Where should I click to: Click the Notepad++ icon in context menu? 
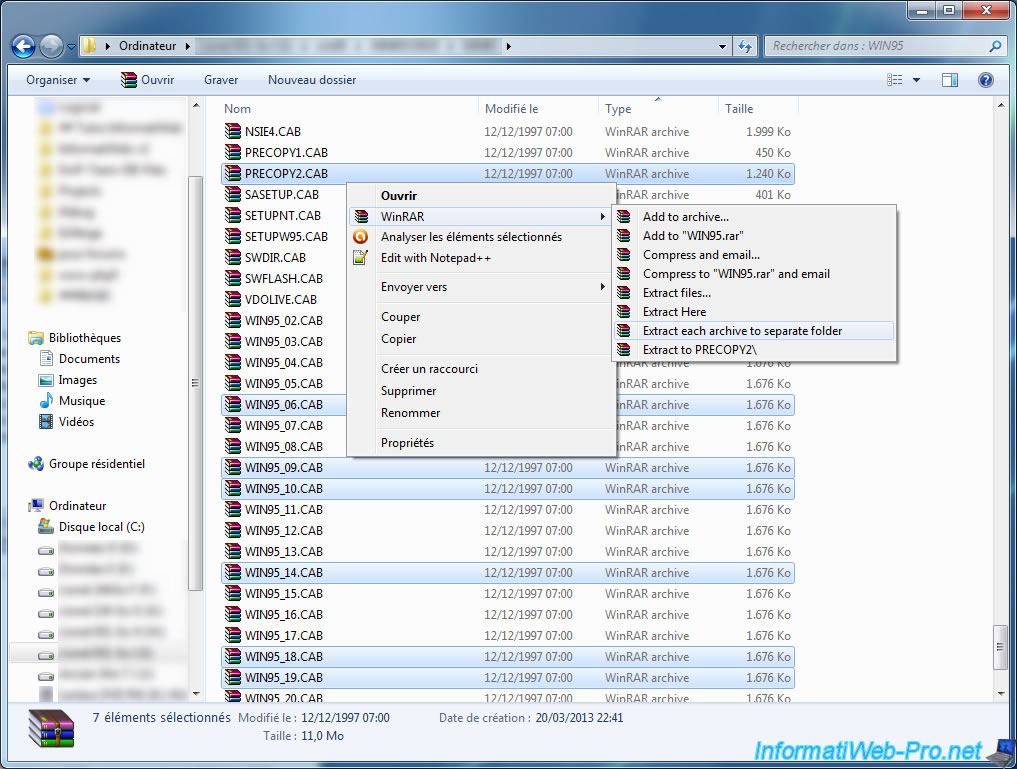361,258
